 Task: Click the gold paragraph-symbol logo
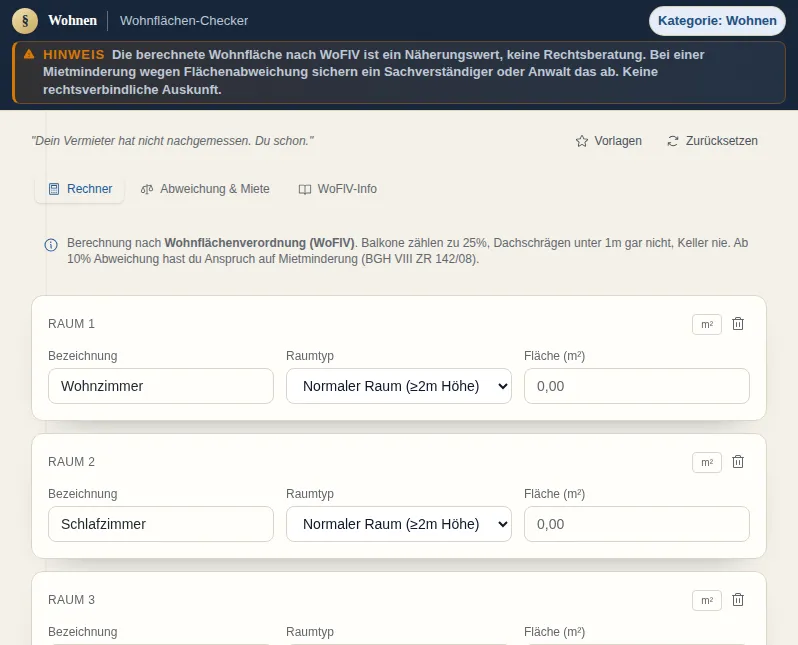[x=25, y=21]
